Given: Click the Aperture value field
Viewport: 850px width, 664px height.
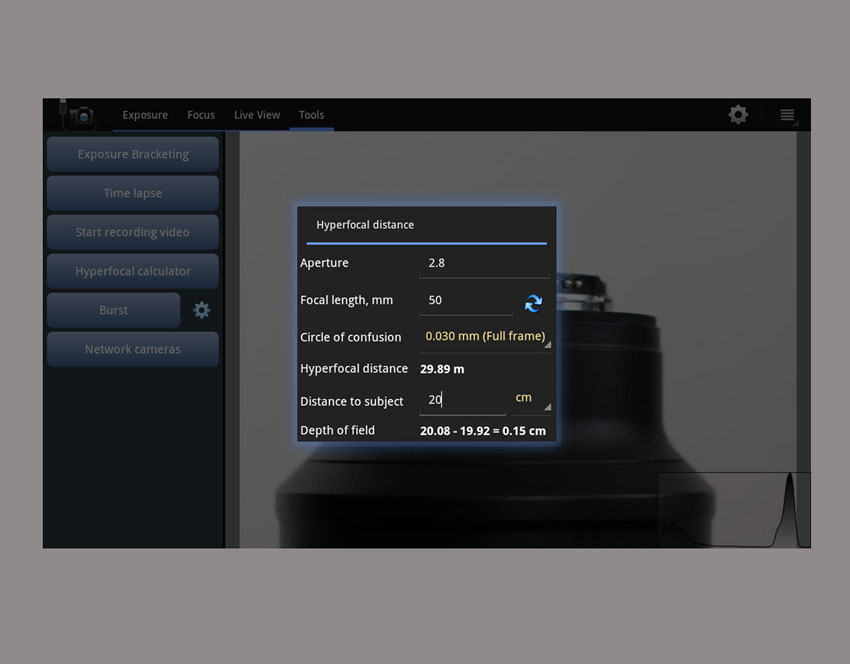Looking at the screenshot, I should pos(484,263).
